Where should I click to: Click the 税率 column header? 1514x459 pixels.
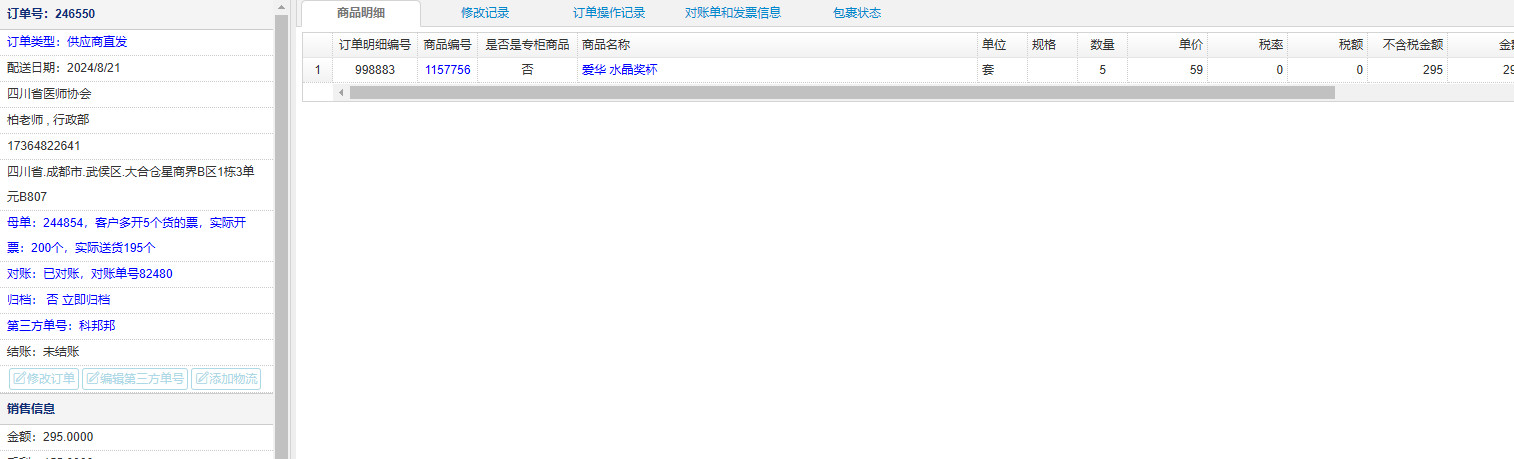pos(1247,45)
